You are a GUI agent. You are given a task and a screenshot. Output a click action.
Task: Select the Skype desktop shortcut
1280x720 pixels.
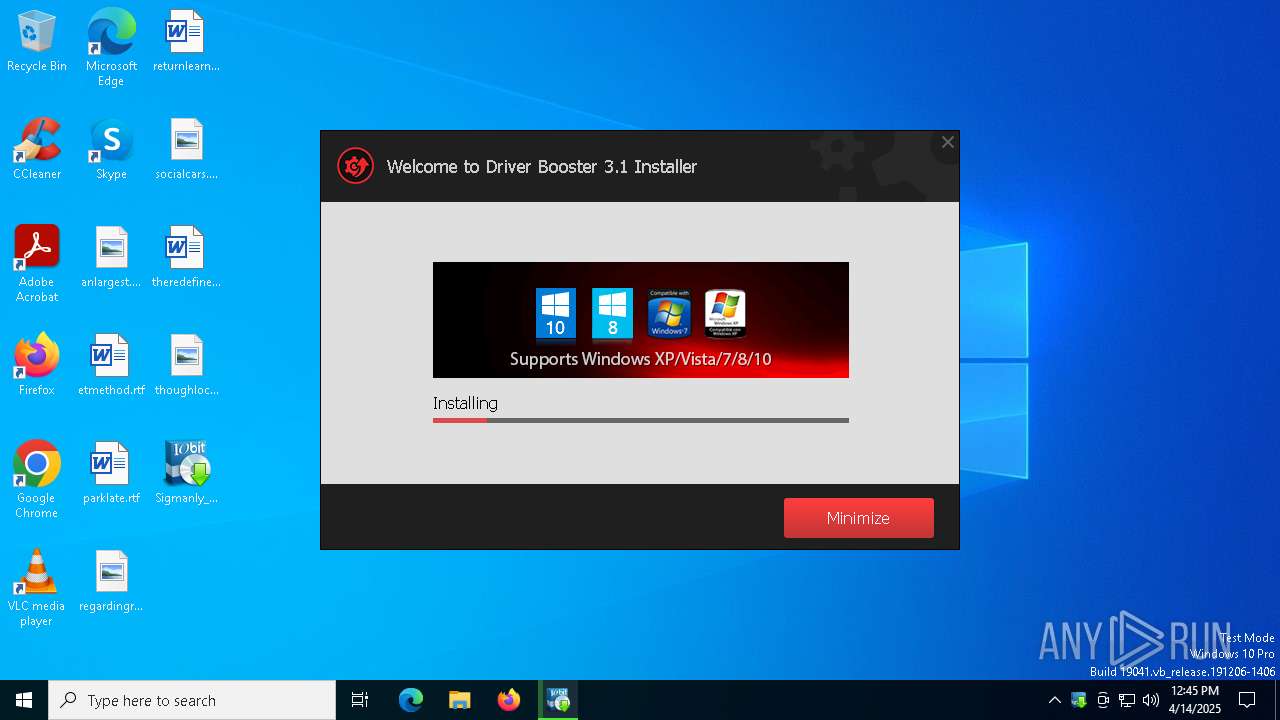pos(111,150)
